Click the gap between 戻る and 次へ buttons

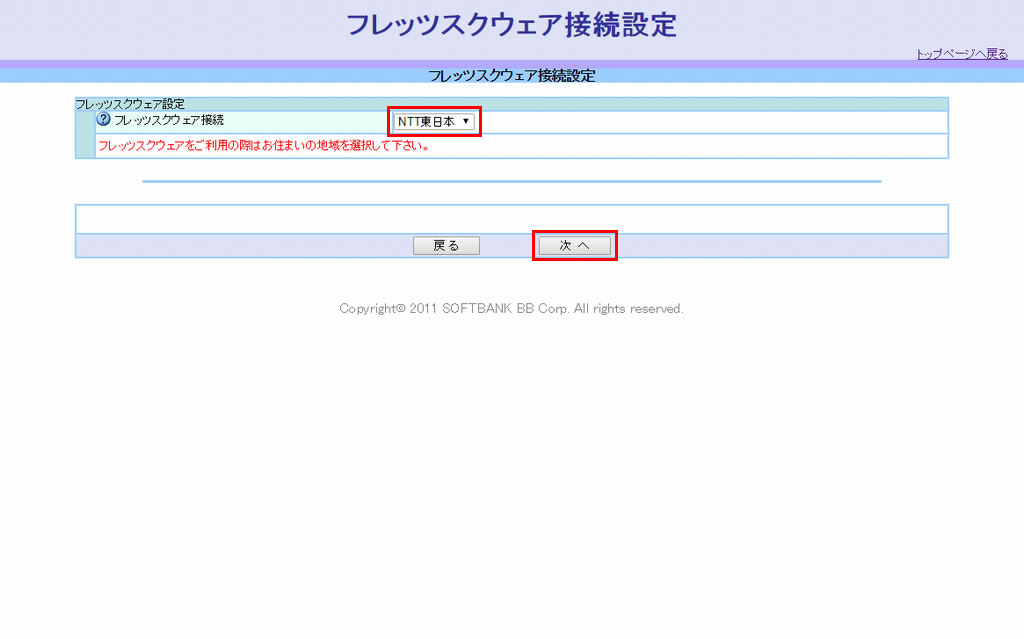(508, 246)
